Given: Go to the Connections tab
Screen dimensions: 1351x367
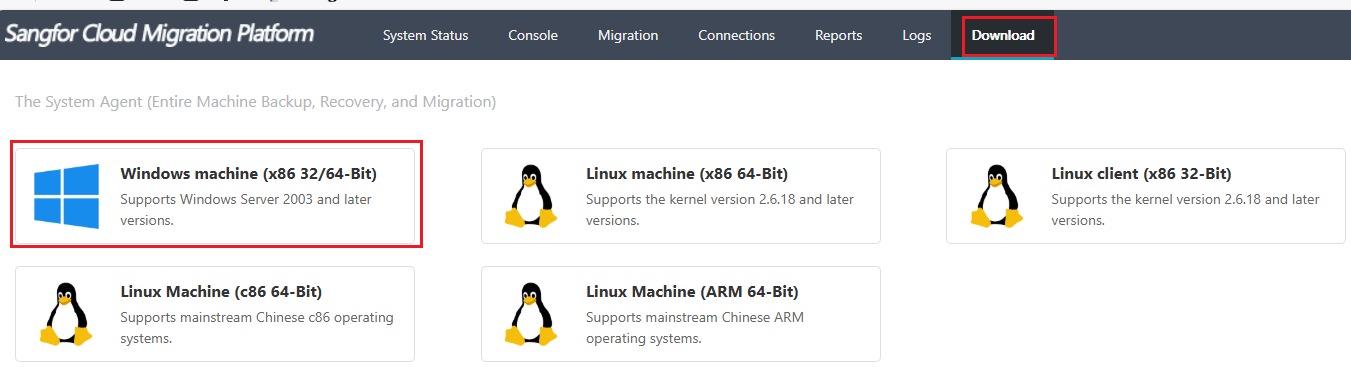Looking at the screenshot, I should click(x=736, y=35).
